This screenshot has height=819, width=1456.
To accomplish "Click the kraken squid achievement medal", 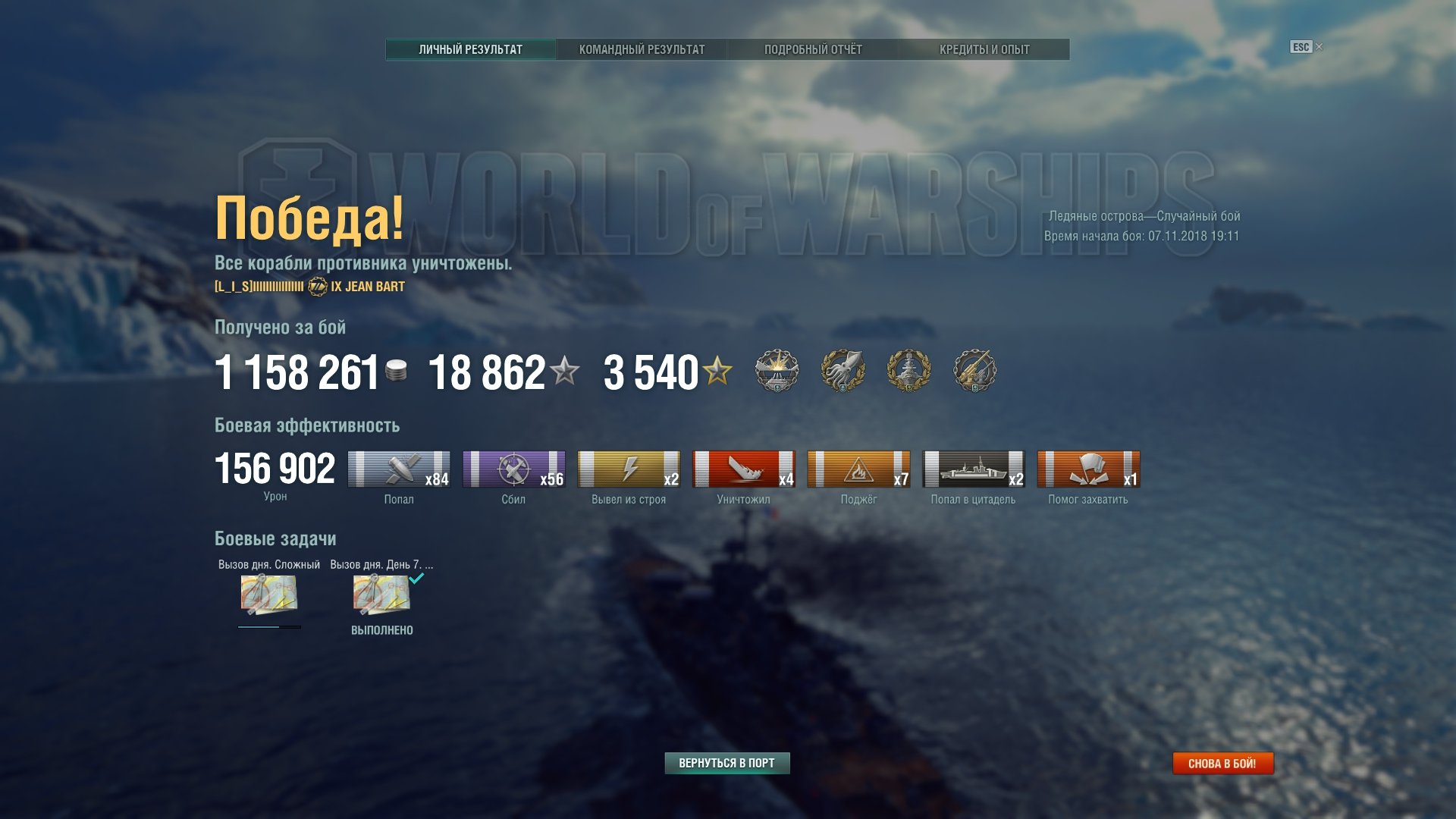I will pyautogui.click(x=843, y=371).
